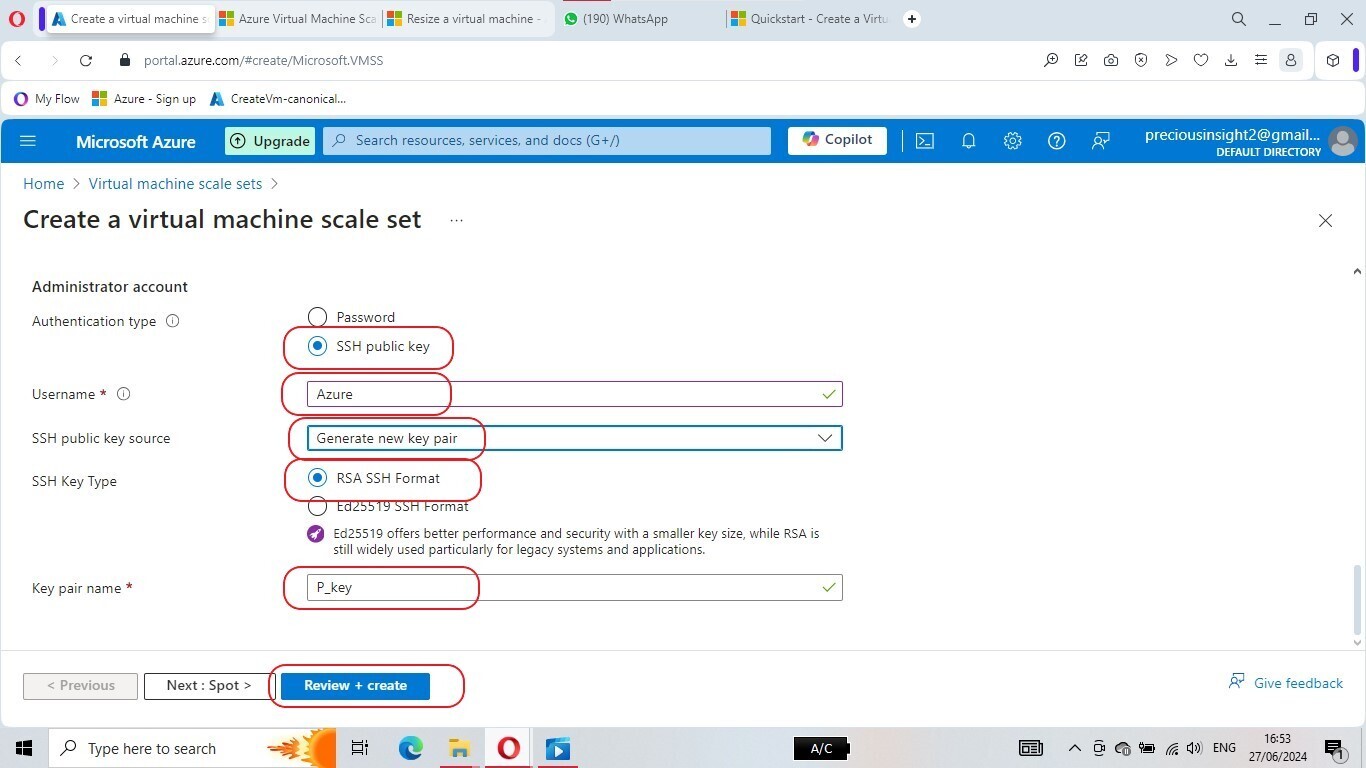Launch Microsoft Edge from the taskbar
Viewport: 1366px width, 768px height.
[410, 748]
